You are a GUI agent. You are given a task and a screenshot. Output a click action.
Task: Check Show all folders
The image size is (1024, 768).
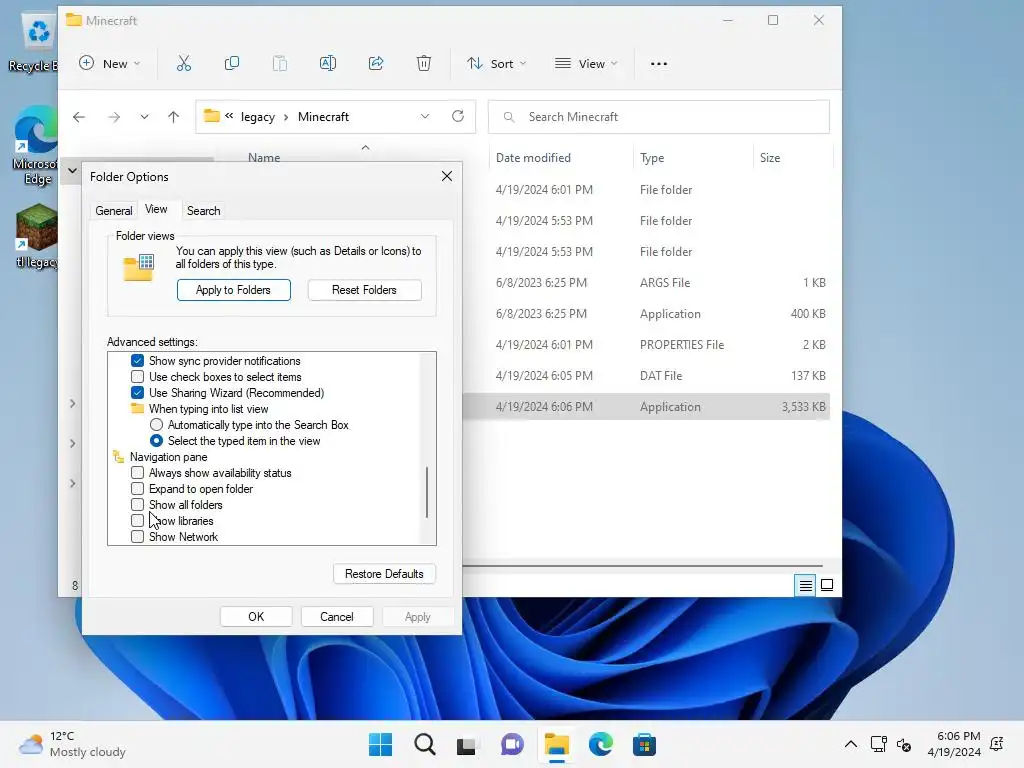point(137,505)
